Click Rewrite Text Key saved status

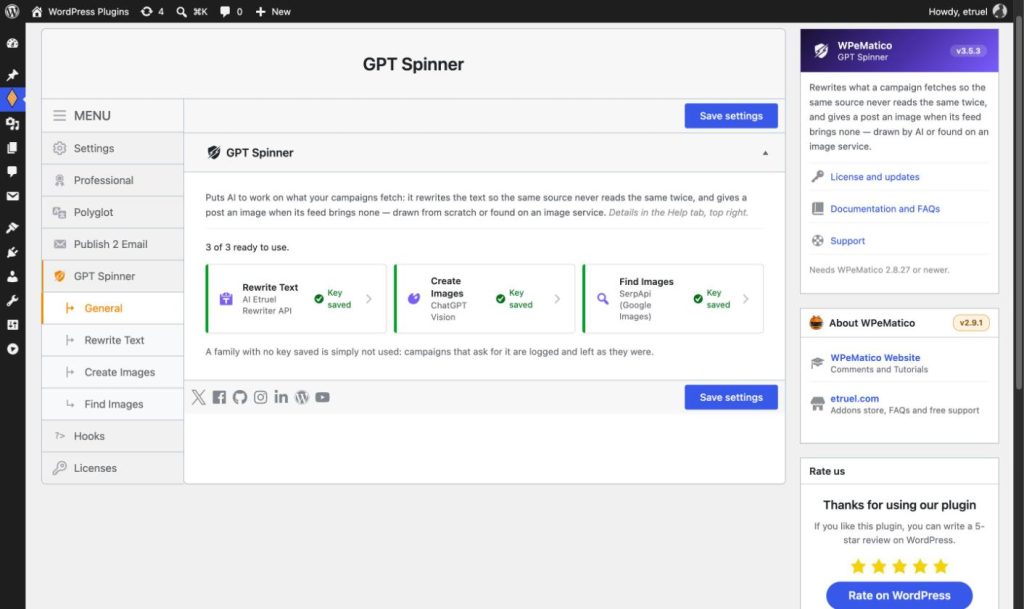pos(332,299)
